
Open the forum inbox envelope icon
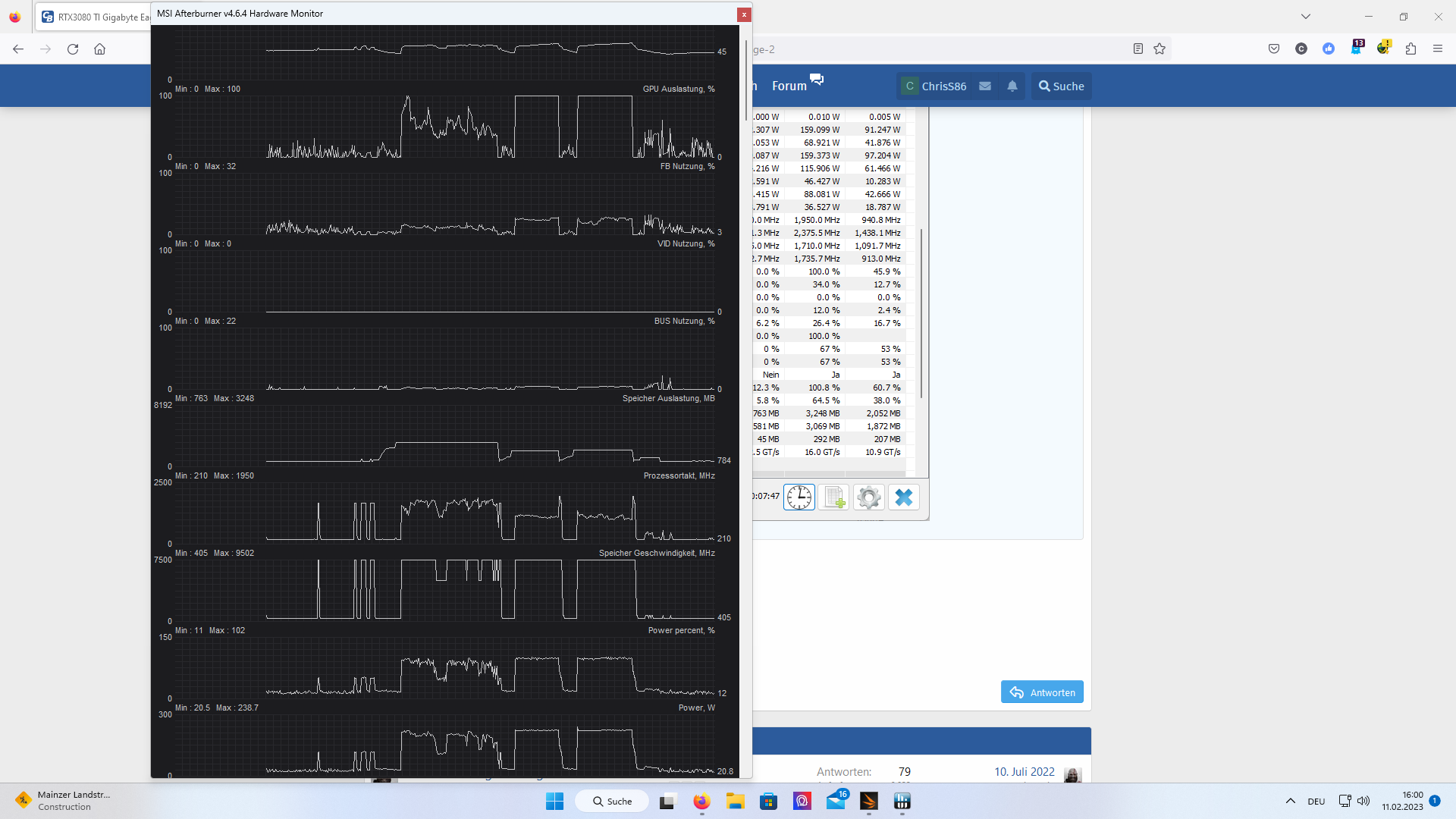click(x=985, y=86)
